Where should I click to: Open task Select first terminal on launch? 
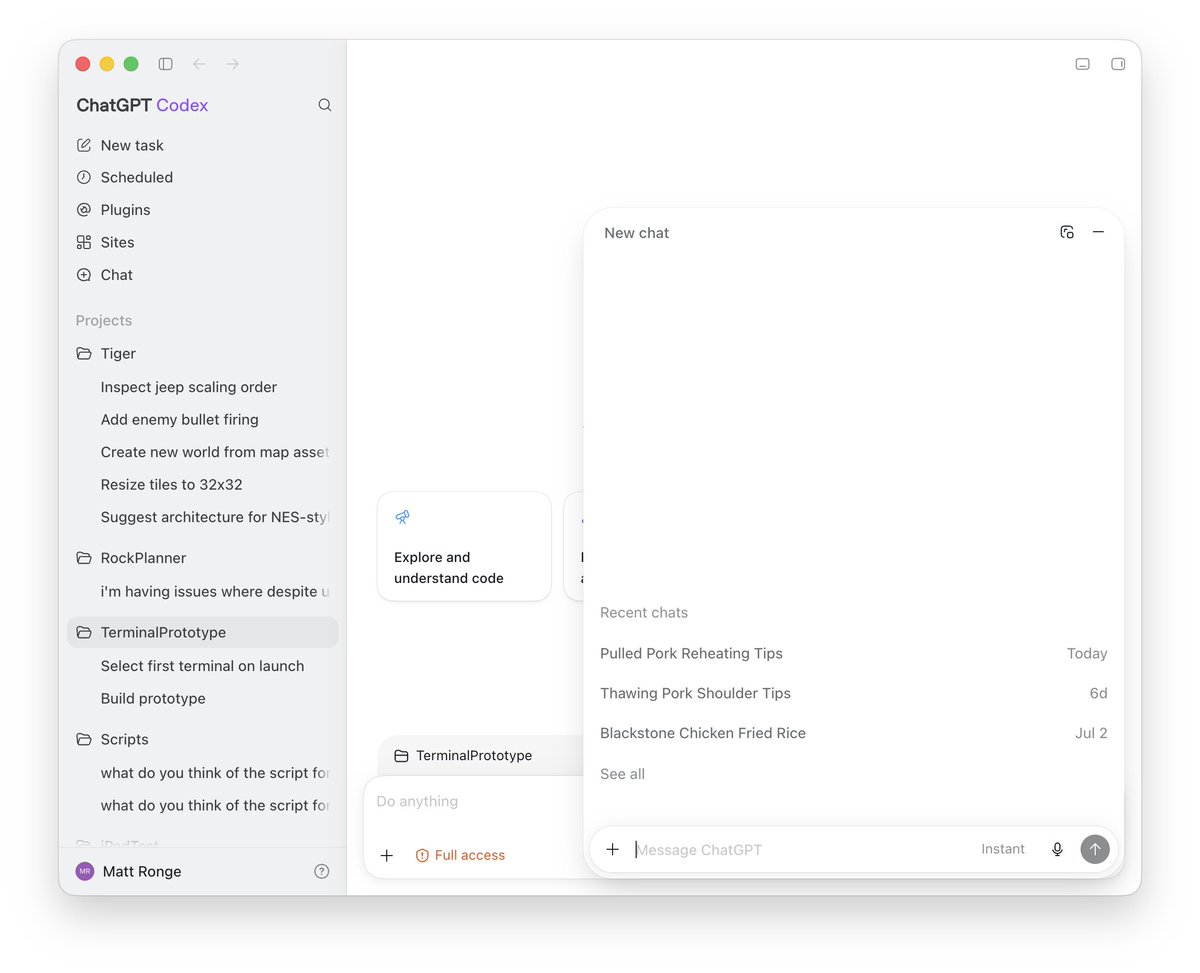point(203,666)
